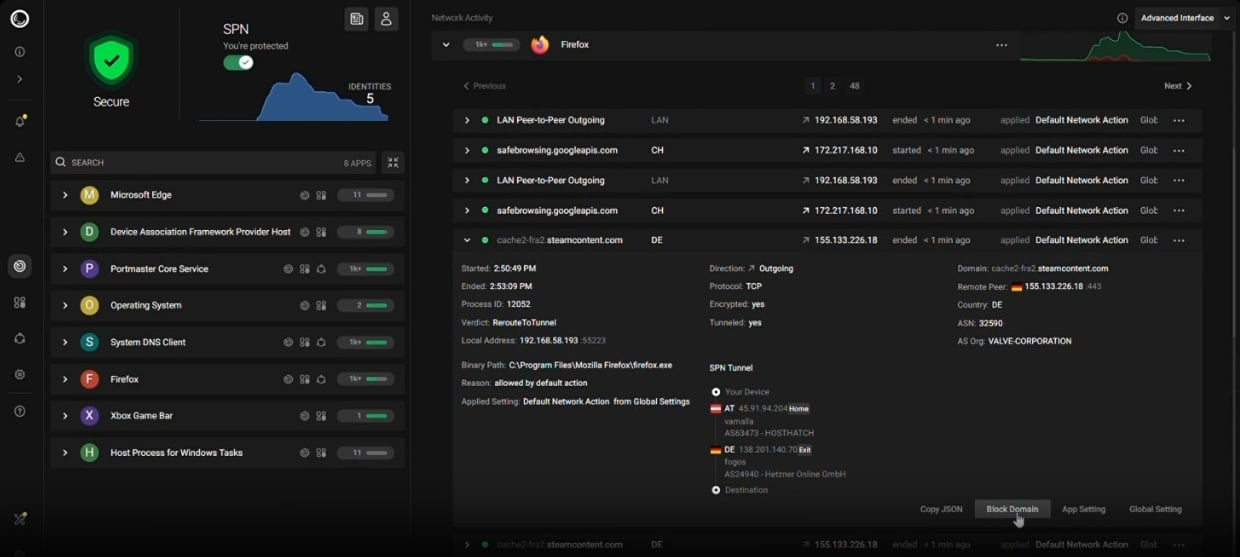Click the Block Domain button
This screenshot has width=1240, height=557.
1012,509
